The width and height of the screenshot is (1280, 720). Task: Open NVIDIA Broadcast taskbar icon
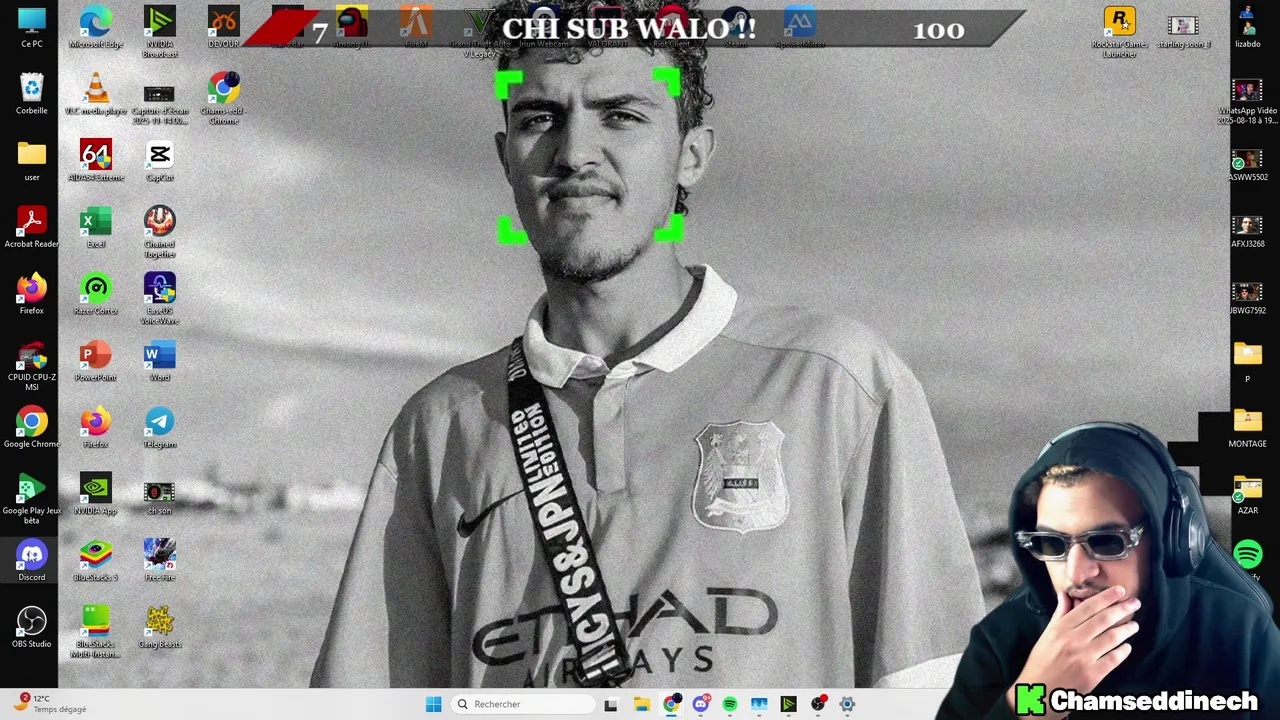[789, 704]
